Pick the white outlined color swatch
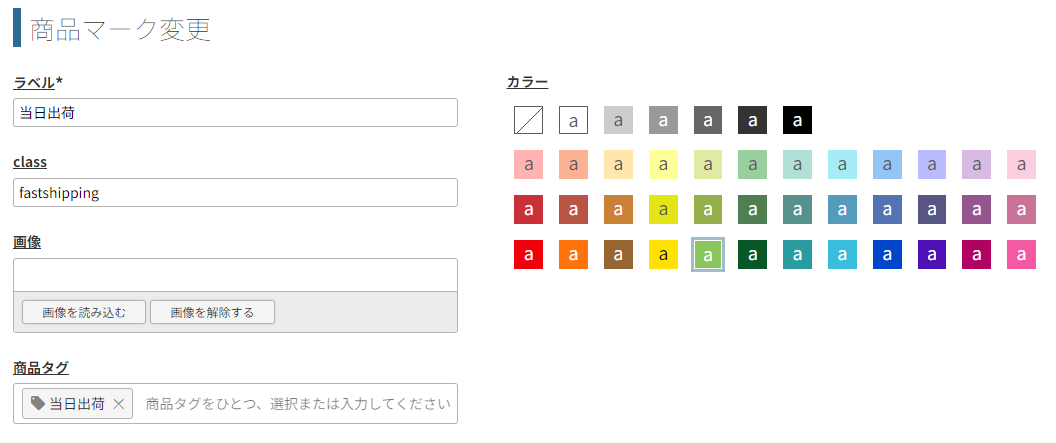This screenshot has width=1056, height=443. (x=573, y=120)
